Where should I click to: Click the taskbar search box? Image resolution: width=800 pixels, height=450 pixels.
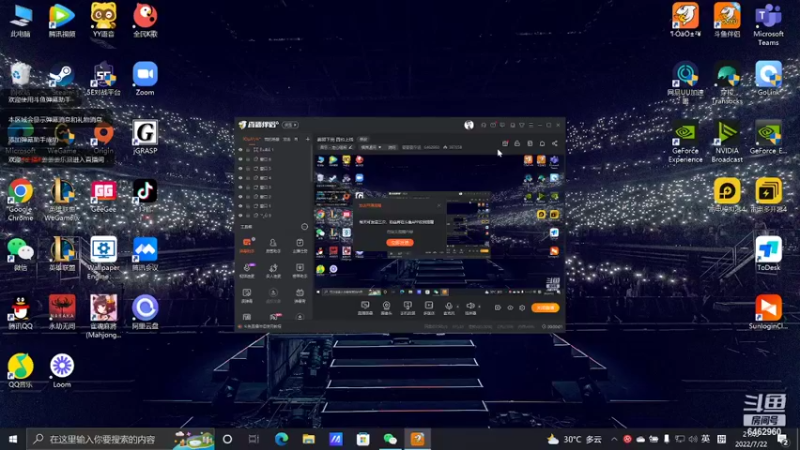120,439
